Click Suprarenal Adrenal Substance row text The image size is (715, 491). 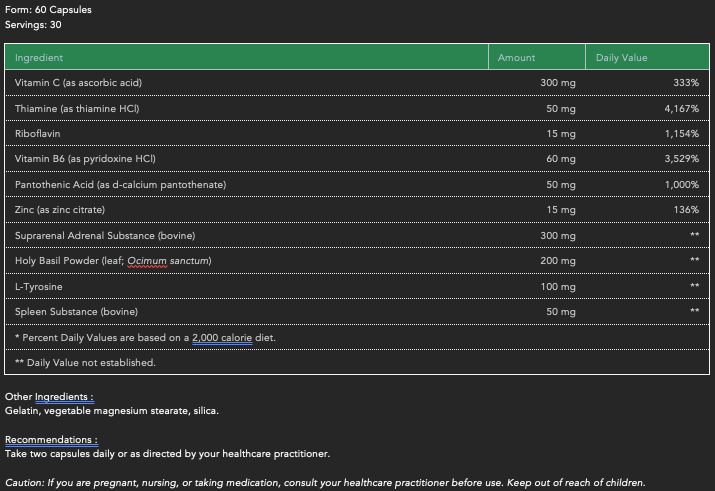(104, 235)
